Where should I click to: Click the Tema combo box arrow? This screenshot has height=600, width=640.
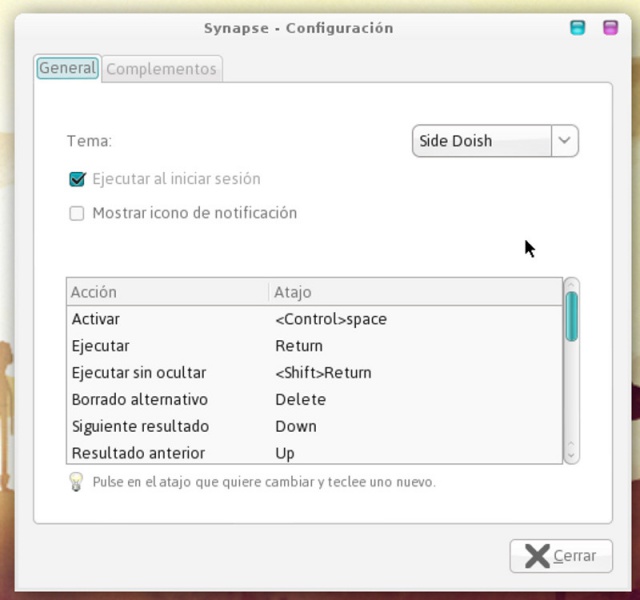[565, 141]
